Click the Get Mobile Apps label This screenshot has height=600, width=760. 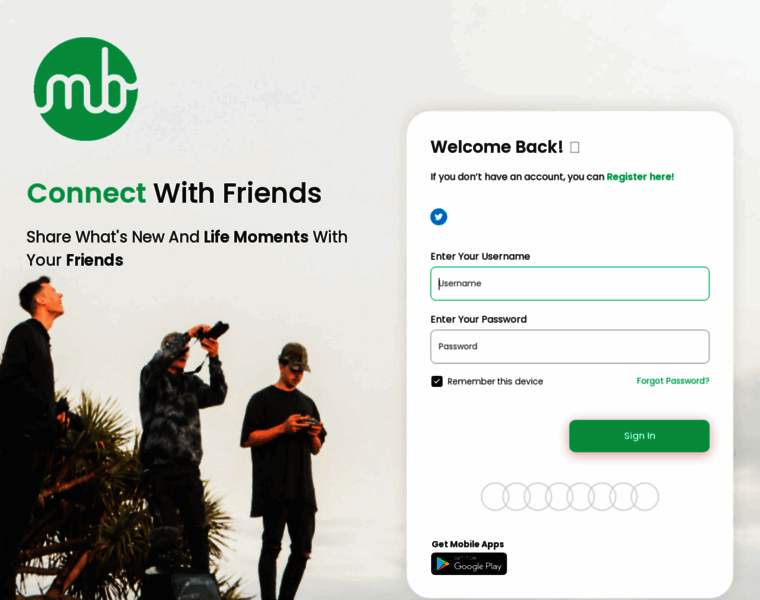tap(468, 544)
